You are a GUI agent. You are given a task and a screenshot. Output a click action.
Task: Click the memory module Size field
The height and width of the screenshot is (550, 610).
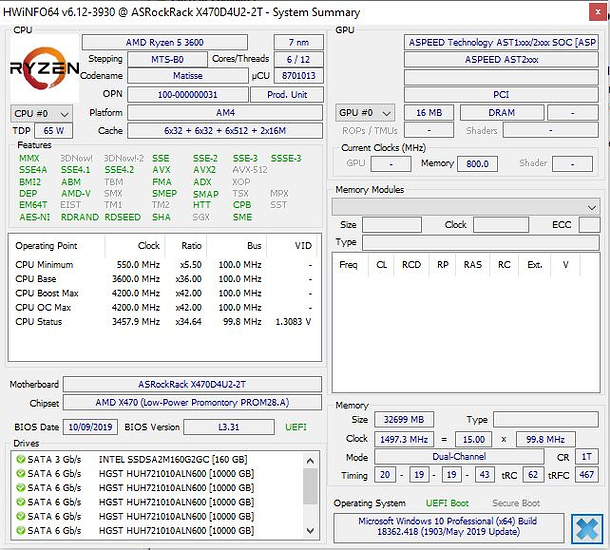pyautogui.click(x=392, y=225)
